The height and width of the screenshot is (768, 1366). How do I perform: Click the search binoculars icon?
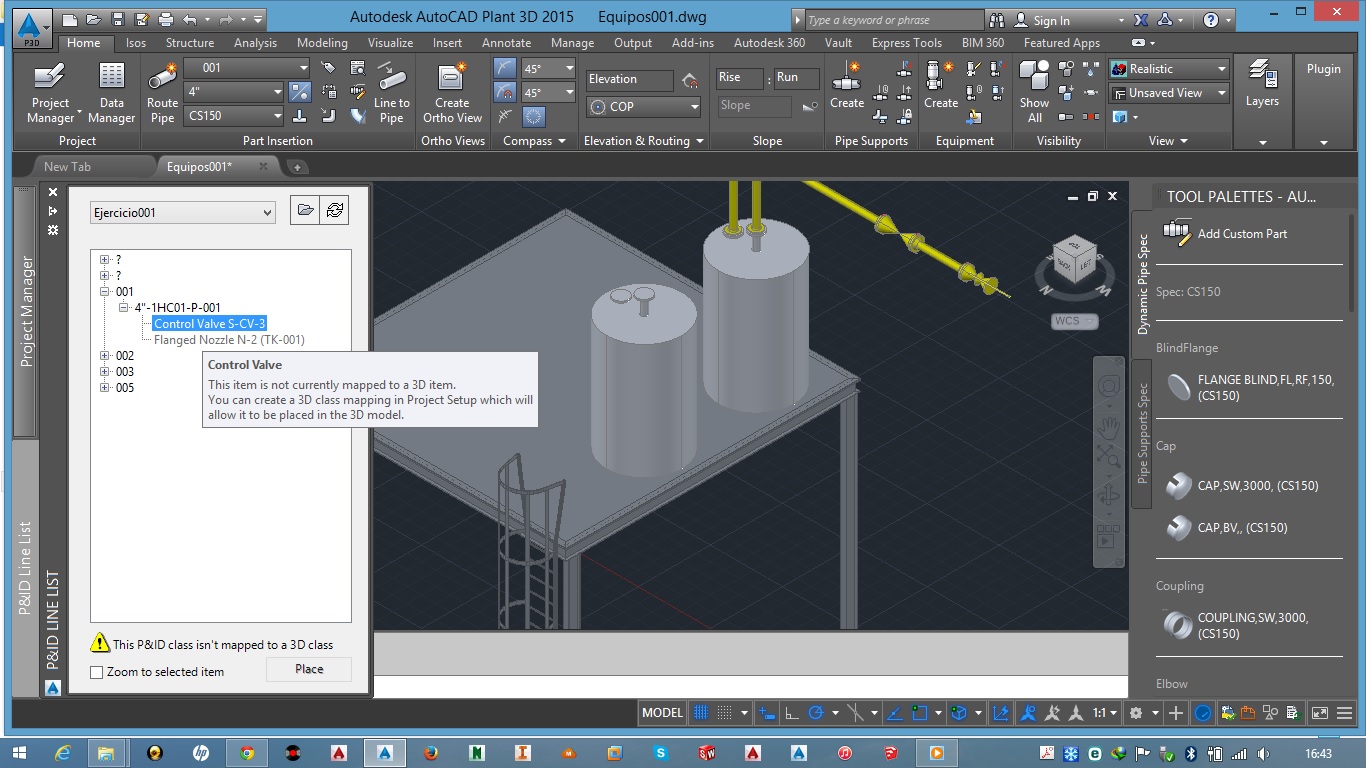coord(997,20)
